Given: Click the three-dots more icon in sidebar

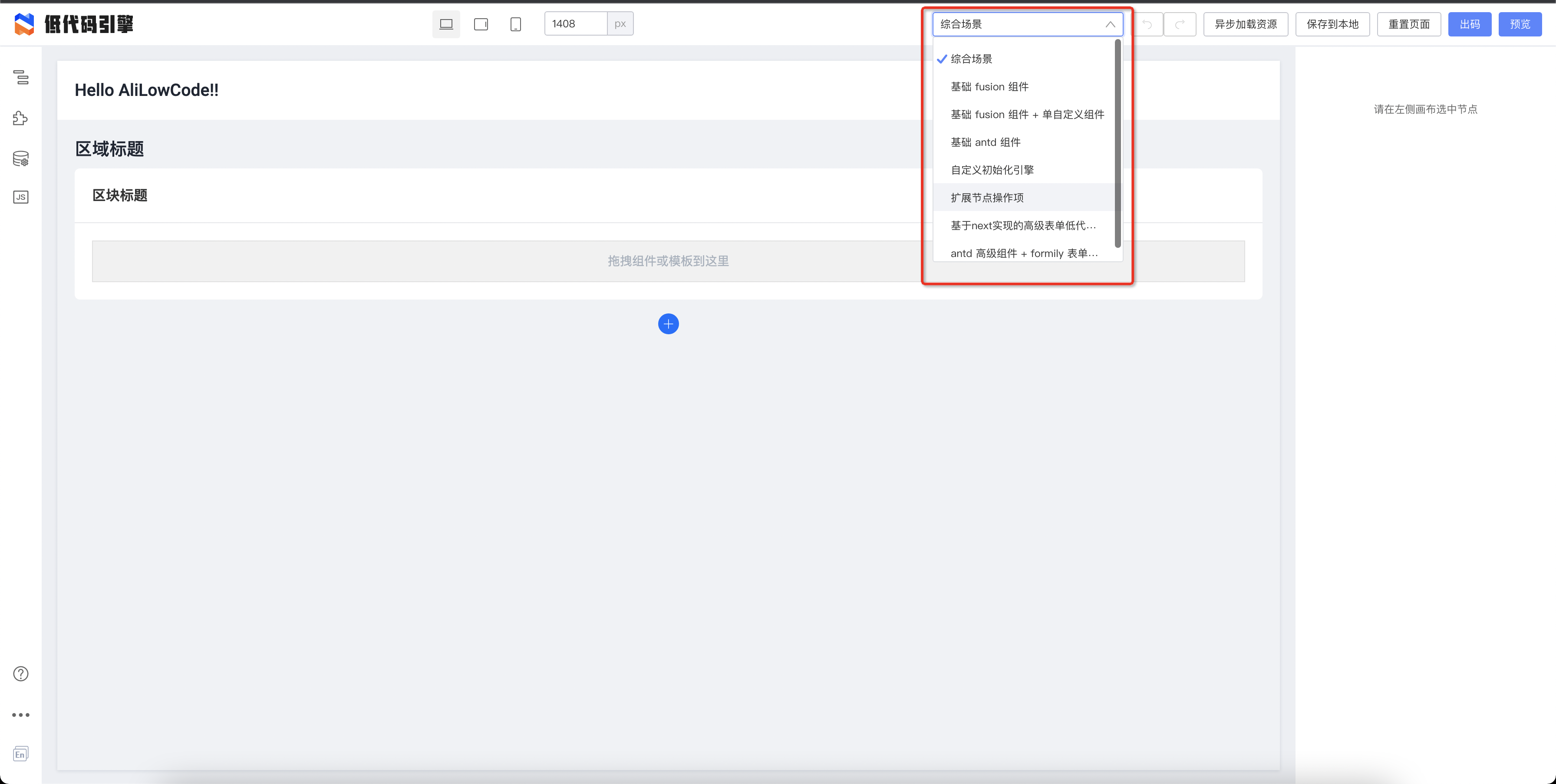Looking at the screenshot, I should click(x=20, y=715).
